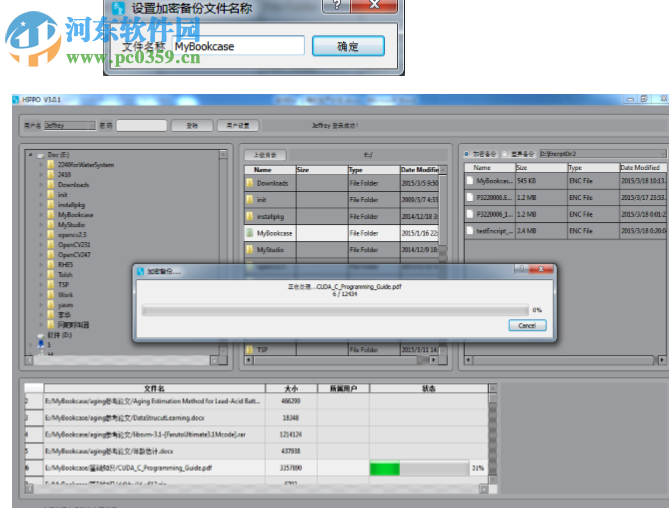Click Downloads folder icon in E:/ file list

250,183
